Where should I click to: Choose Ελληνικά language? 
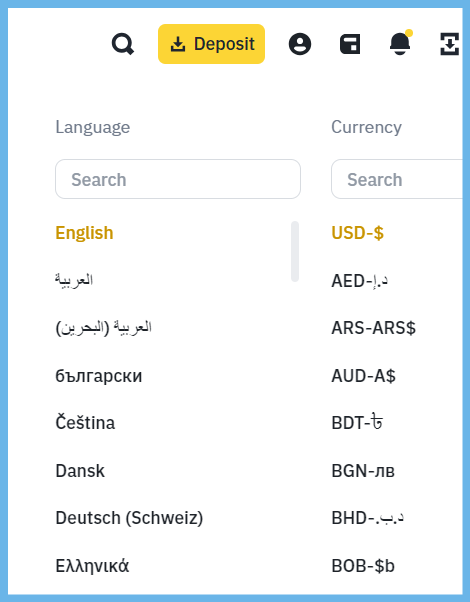[x=92, y=566]
